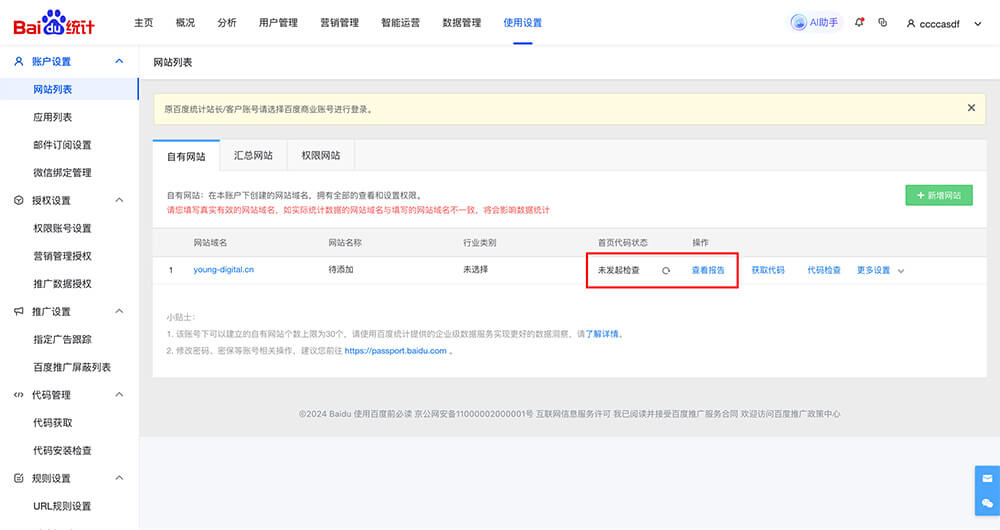Click the 推广设置 megaphone icon
1000x530 pixels.
coord(18,311)
